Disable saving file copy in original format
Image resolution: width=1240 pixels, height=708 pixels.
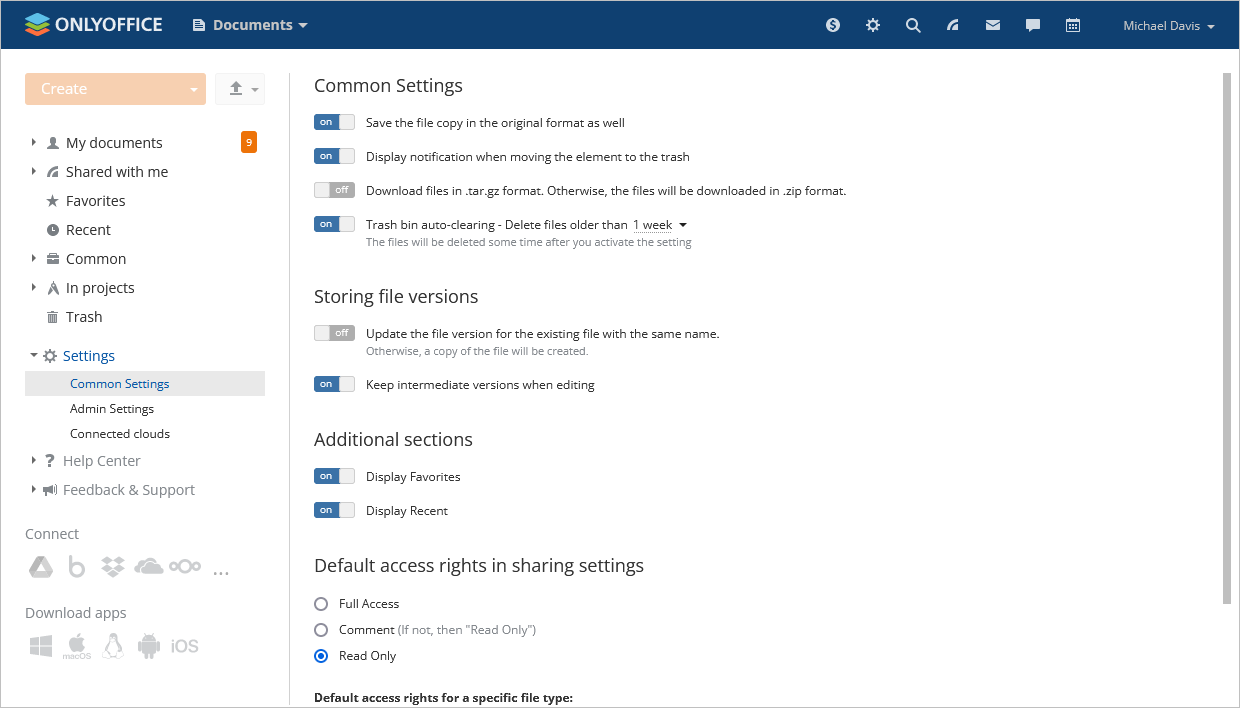click(334, 121)
